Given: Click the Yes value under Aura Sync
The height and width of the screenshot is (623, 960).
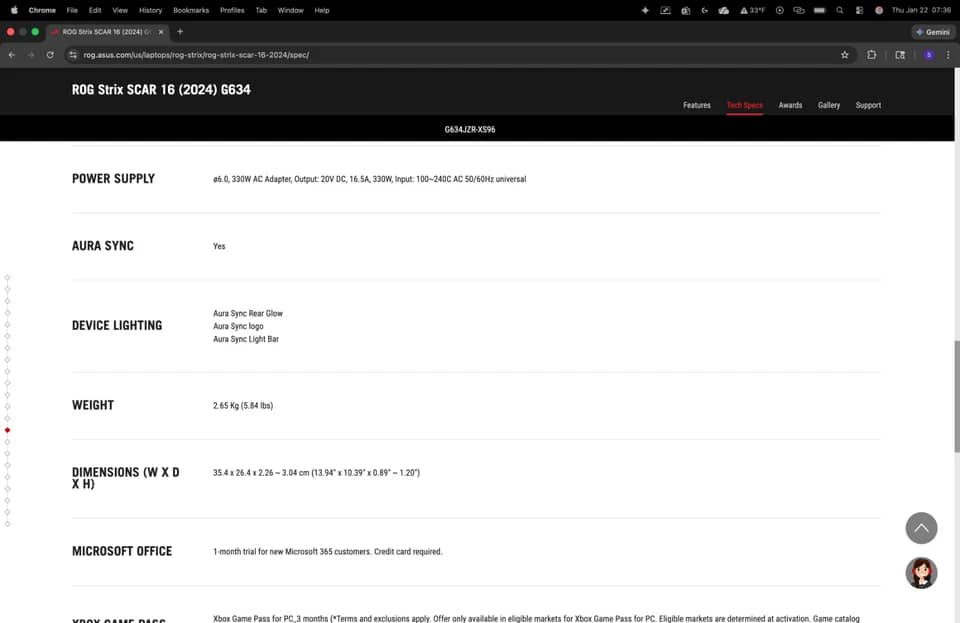Looking at the screenshot, I should pos(219,247).
